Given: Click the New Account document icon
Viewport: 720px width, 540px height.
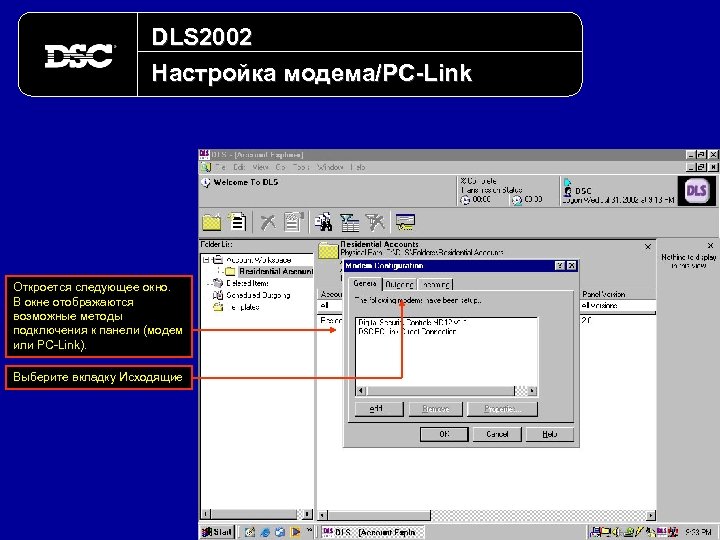Looking at the screenshot, I should coord(238,221).
